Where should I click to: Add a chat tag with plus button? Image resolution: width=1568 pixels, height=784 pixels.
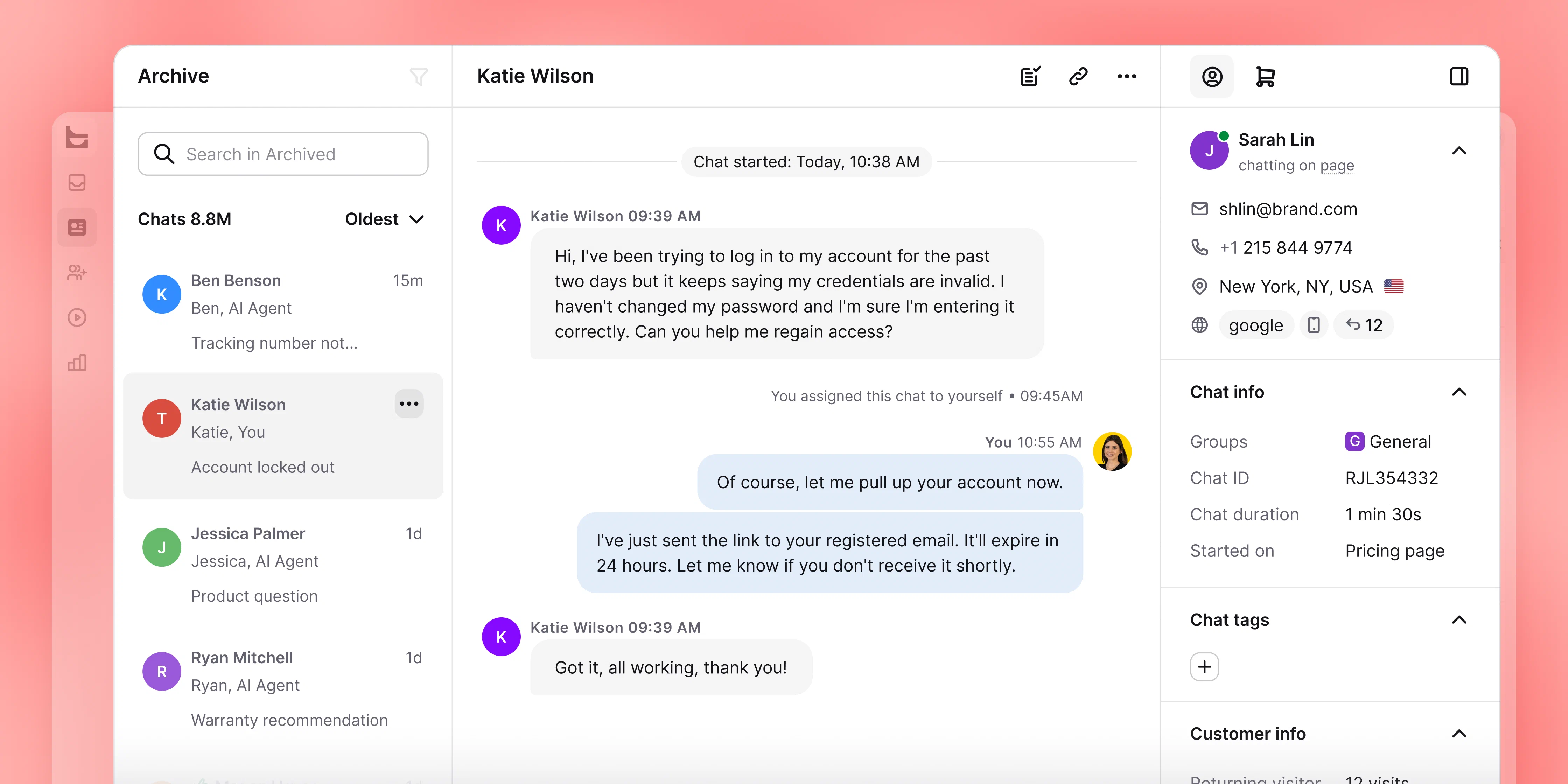1205,666
